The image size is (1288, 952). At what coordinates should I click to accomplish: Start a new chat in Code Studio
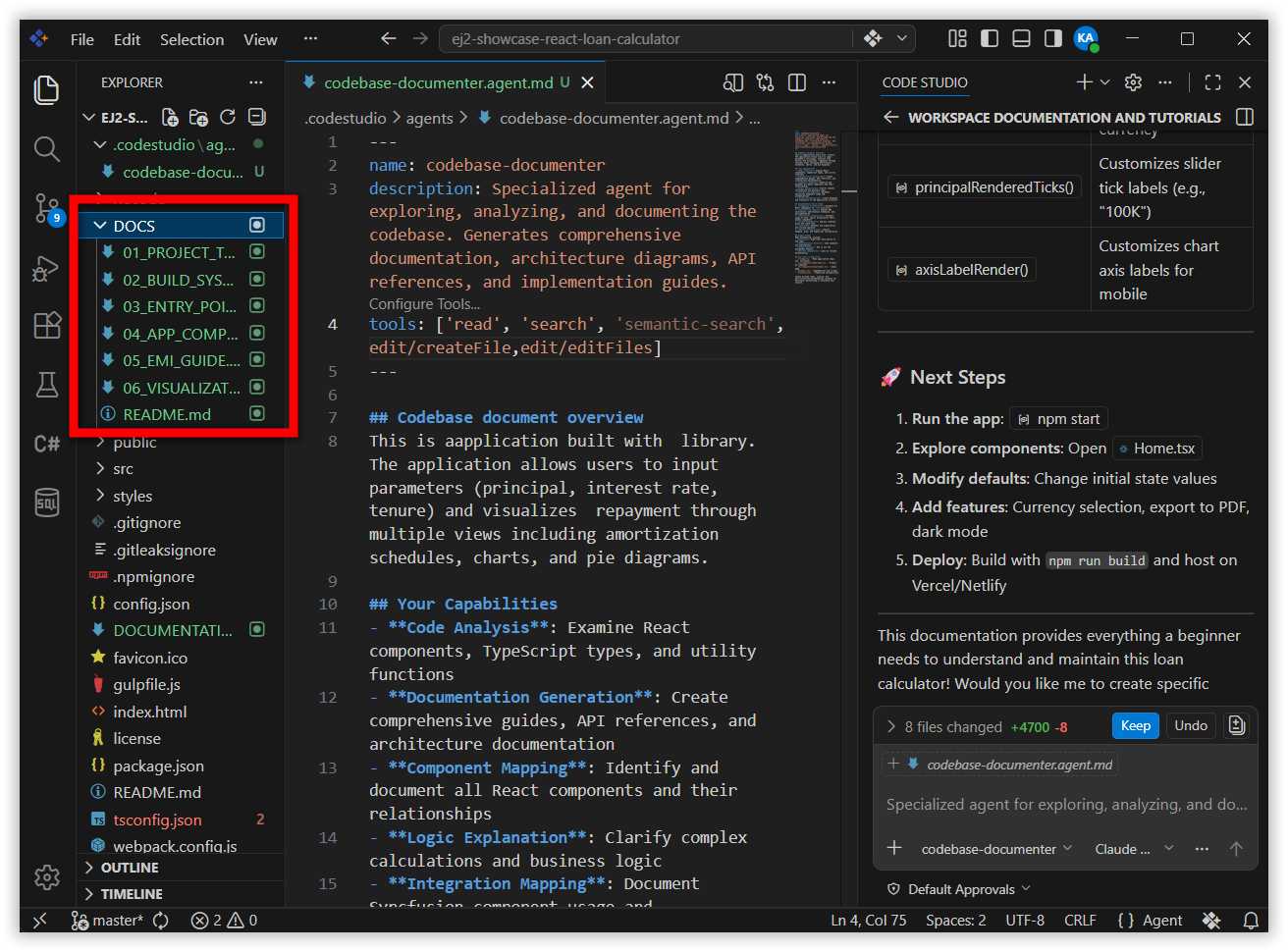[1084, 82]
